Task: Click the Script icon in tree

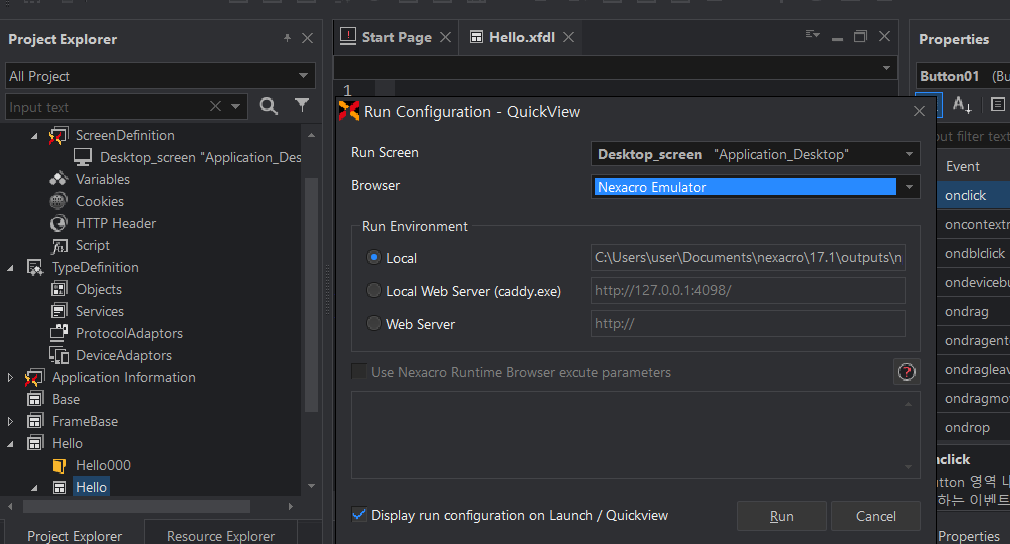Action: click(x=59, y=245)
